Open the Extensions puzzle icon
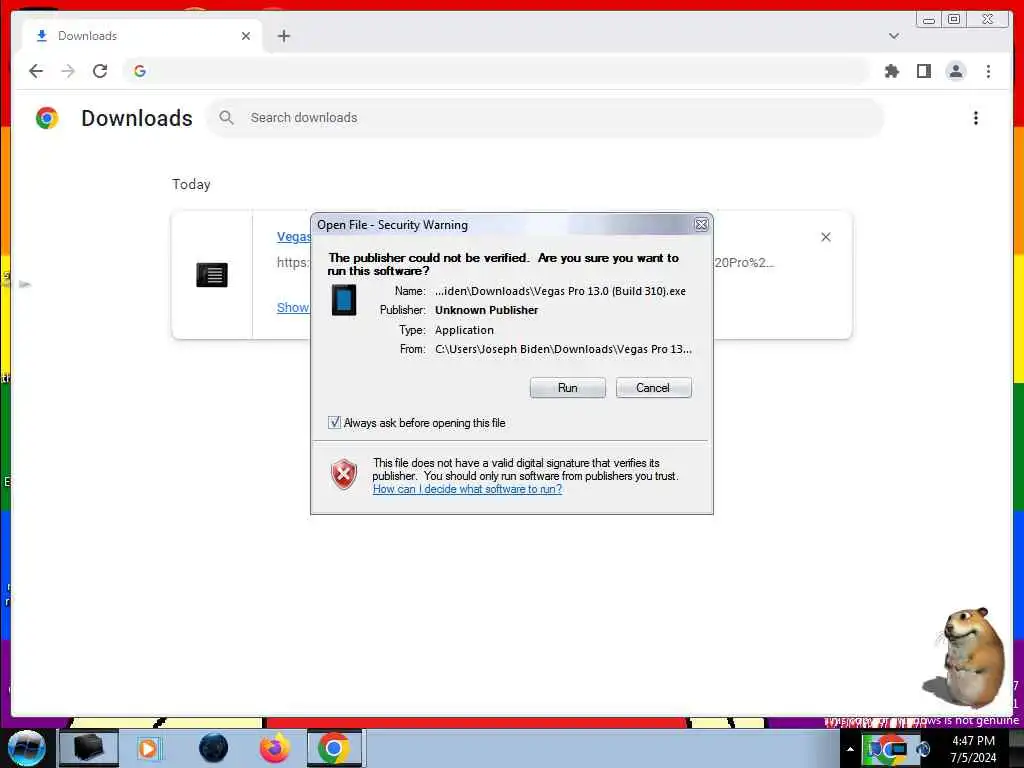Image resolution: width=1024 pixels, height=768 pixels. pyautogui.click(x=891, y=71)
